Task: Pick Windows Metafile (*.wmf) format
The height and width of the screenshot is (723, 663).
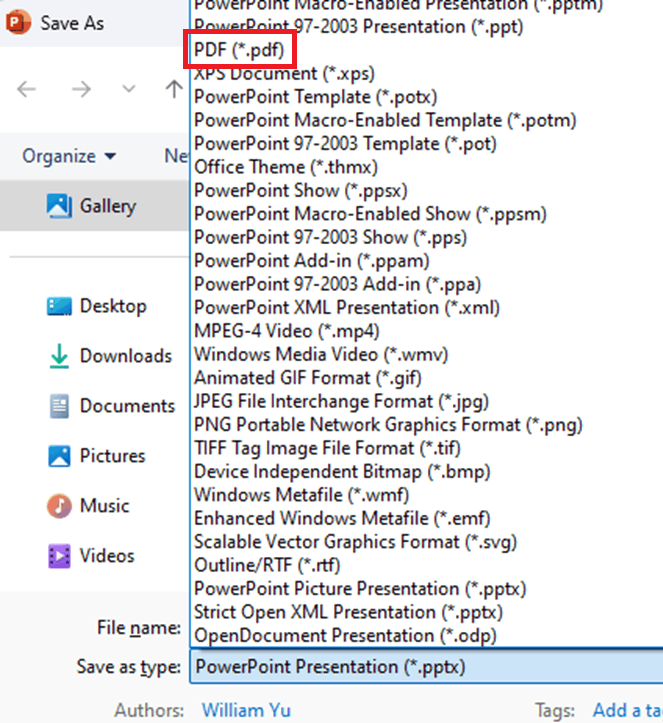Action: (302, 495)
